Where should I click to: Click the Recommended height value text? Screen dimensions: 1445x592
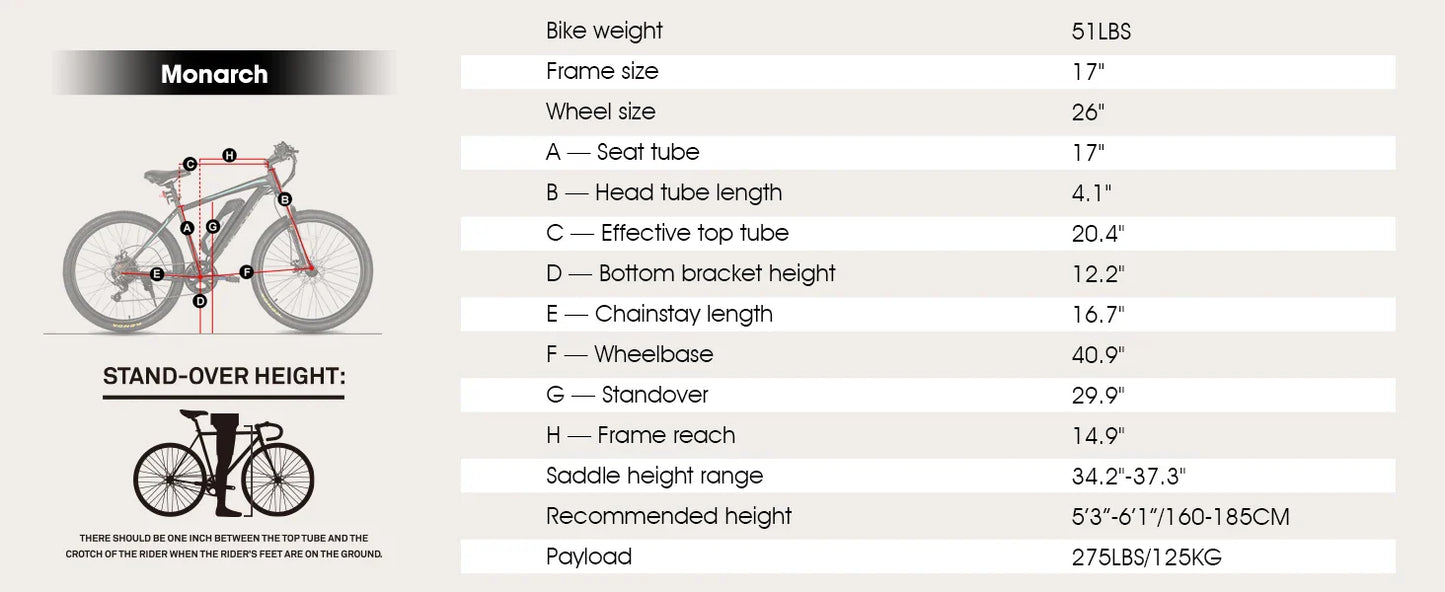[x=1180, y=517]
